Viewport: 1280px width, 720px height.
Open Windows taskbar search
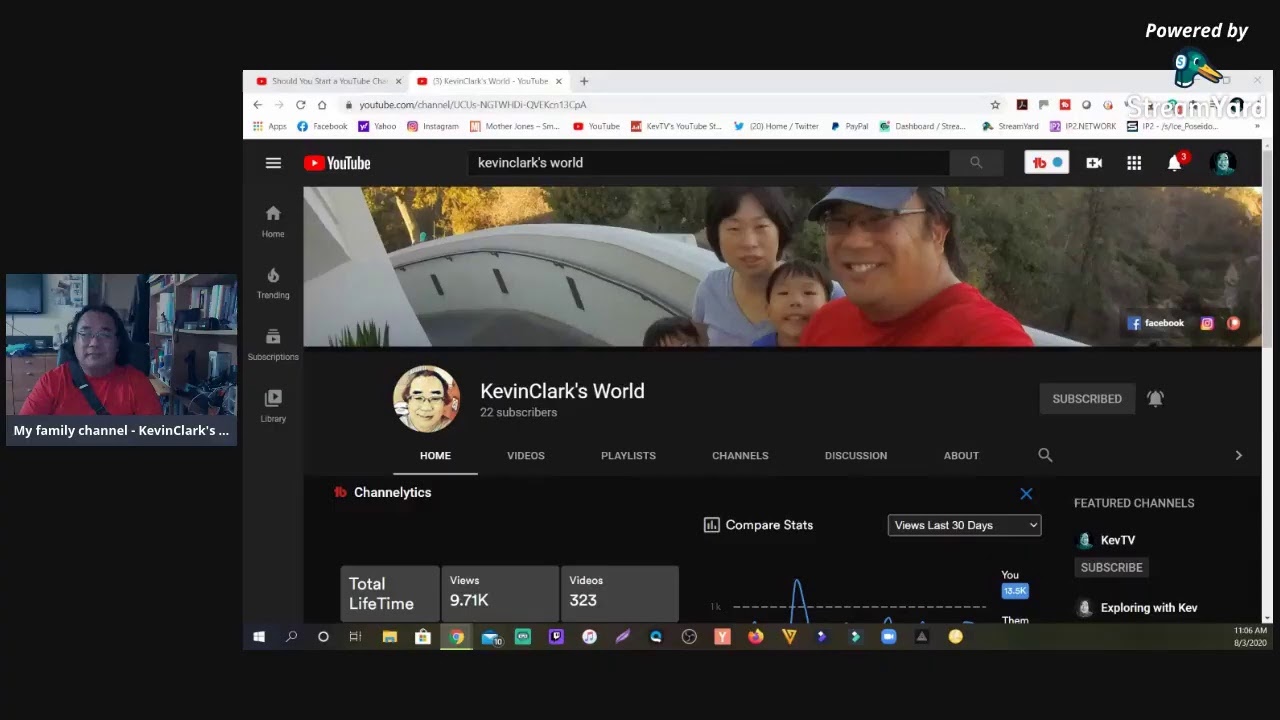coord(291,636)
